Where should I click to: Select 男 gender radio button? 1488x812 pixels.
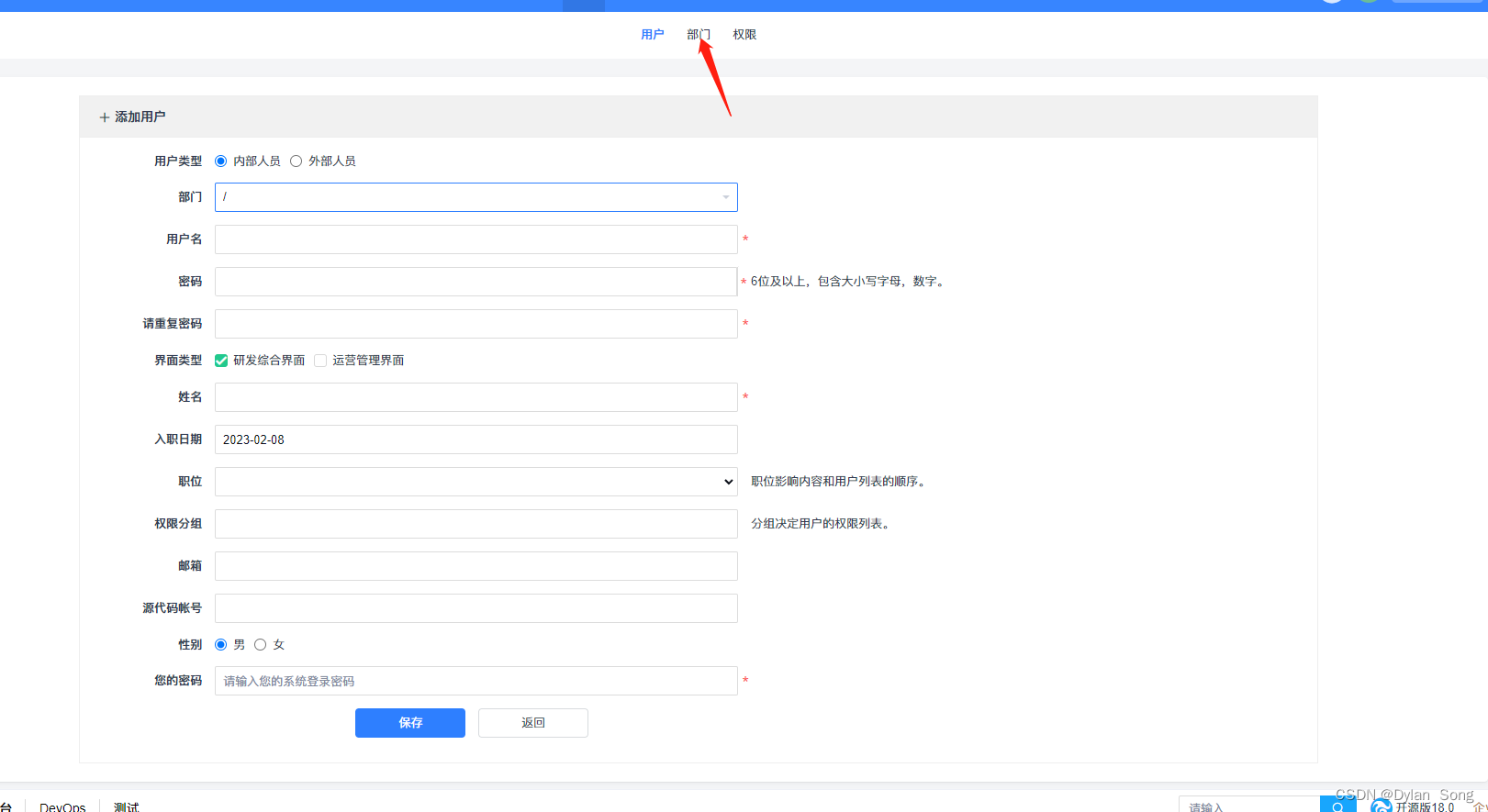tap(220, 645)
